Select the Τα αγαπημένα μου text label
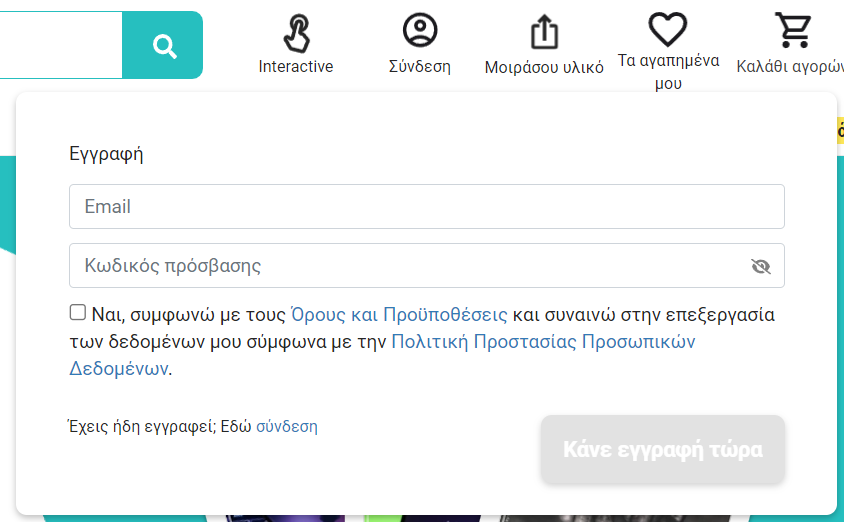 (x=668, y=71)
